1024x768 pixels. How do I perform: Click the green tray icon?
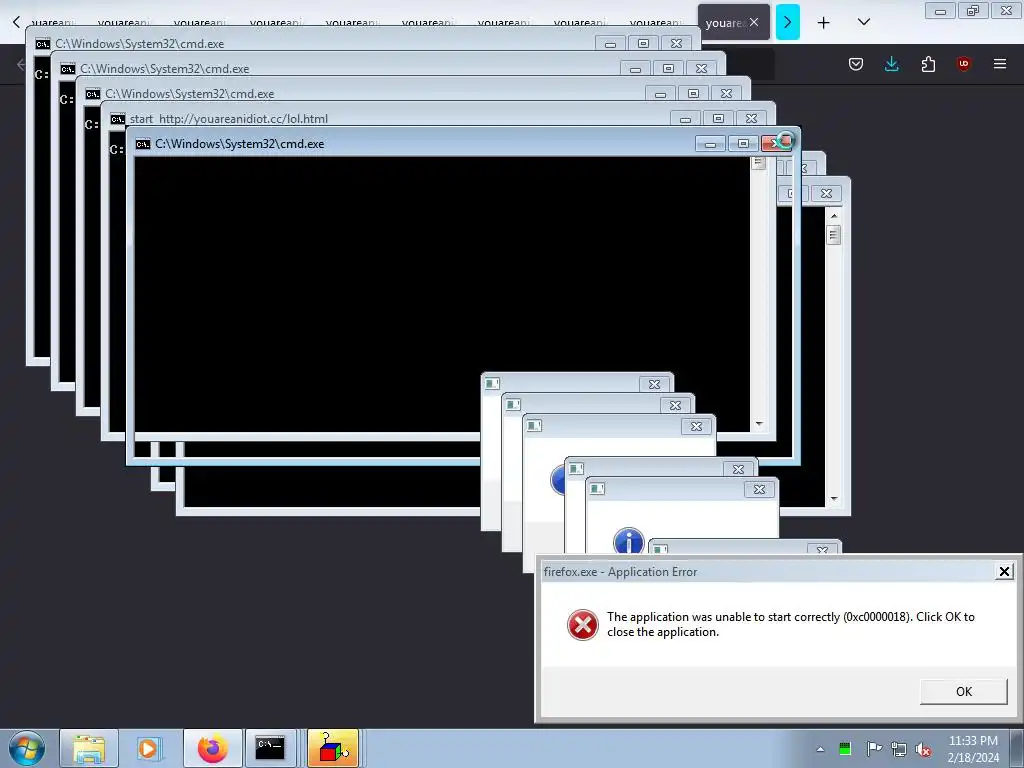pyautogui.click(x=845, y=749)
